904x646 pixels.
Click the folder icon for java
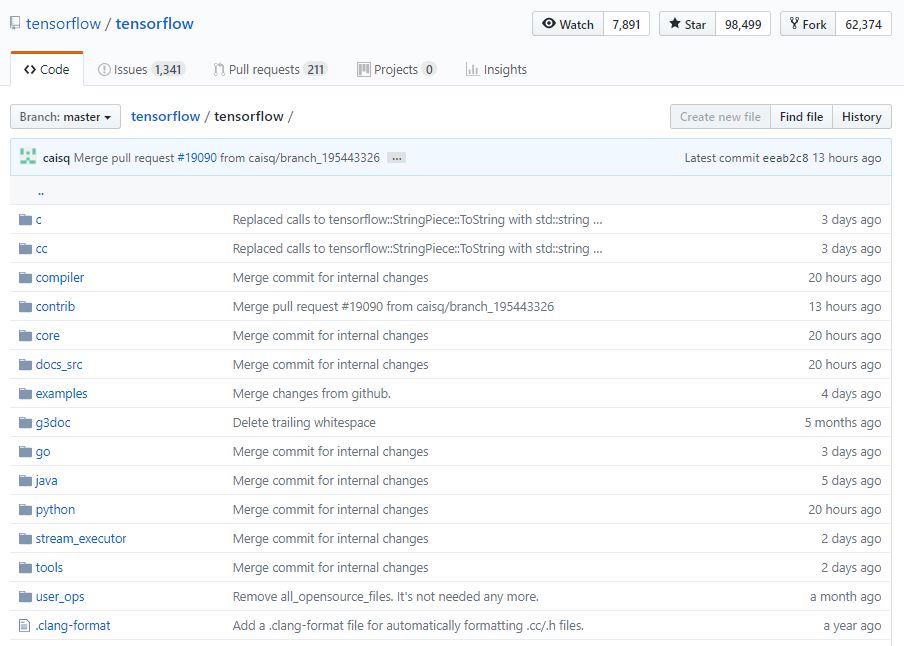coord(25,480)
